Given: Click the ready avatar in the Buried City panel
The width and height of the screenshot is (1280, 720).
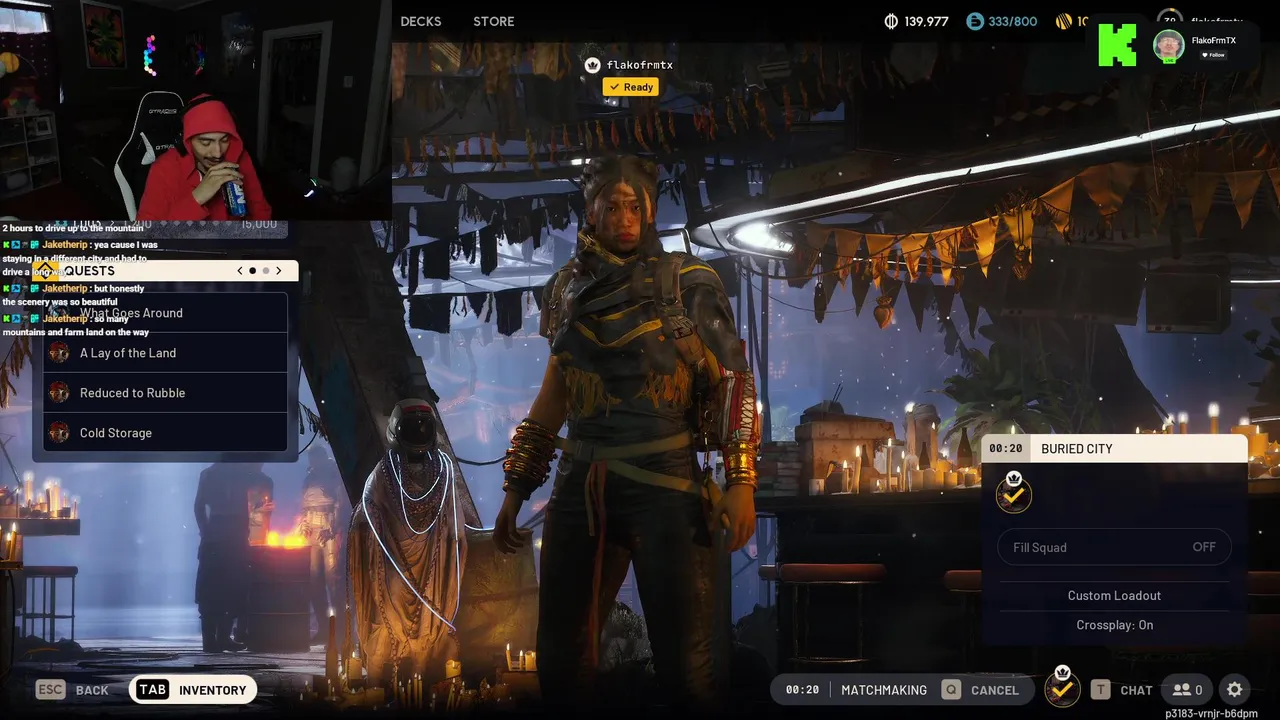Looking at the screenshot, I should (x=1014, y=493).
